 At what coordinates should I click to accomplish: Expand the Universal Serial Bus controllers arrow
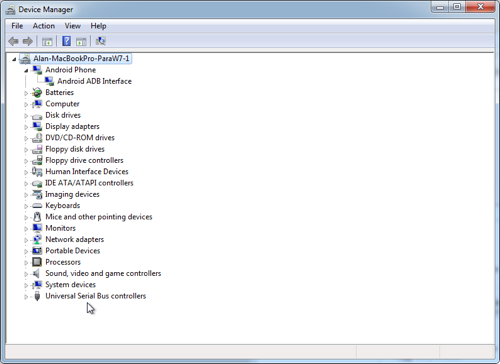tap(26, 297)
